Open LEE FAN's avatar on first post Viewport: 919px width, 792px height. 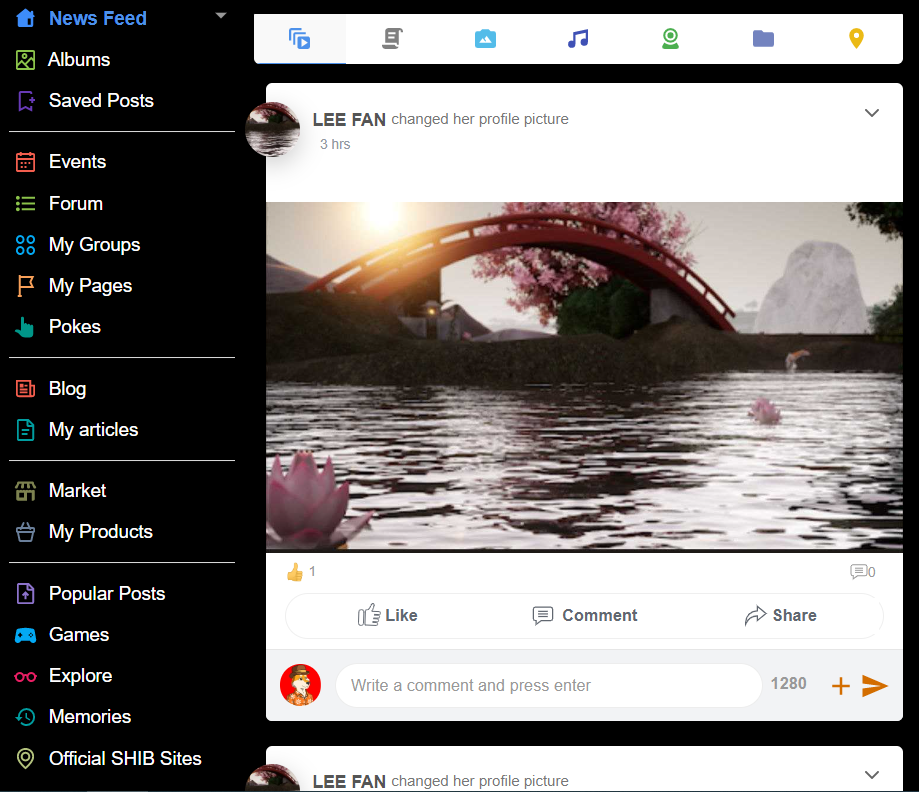(273, 130)
